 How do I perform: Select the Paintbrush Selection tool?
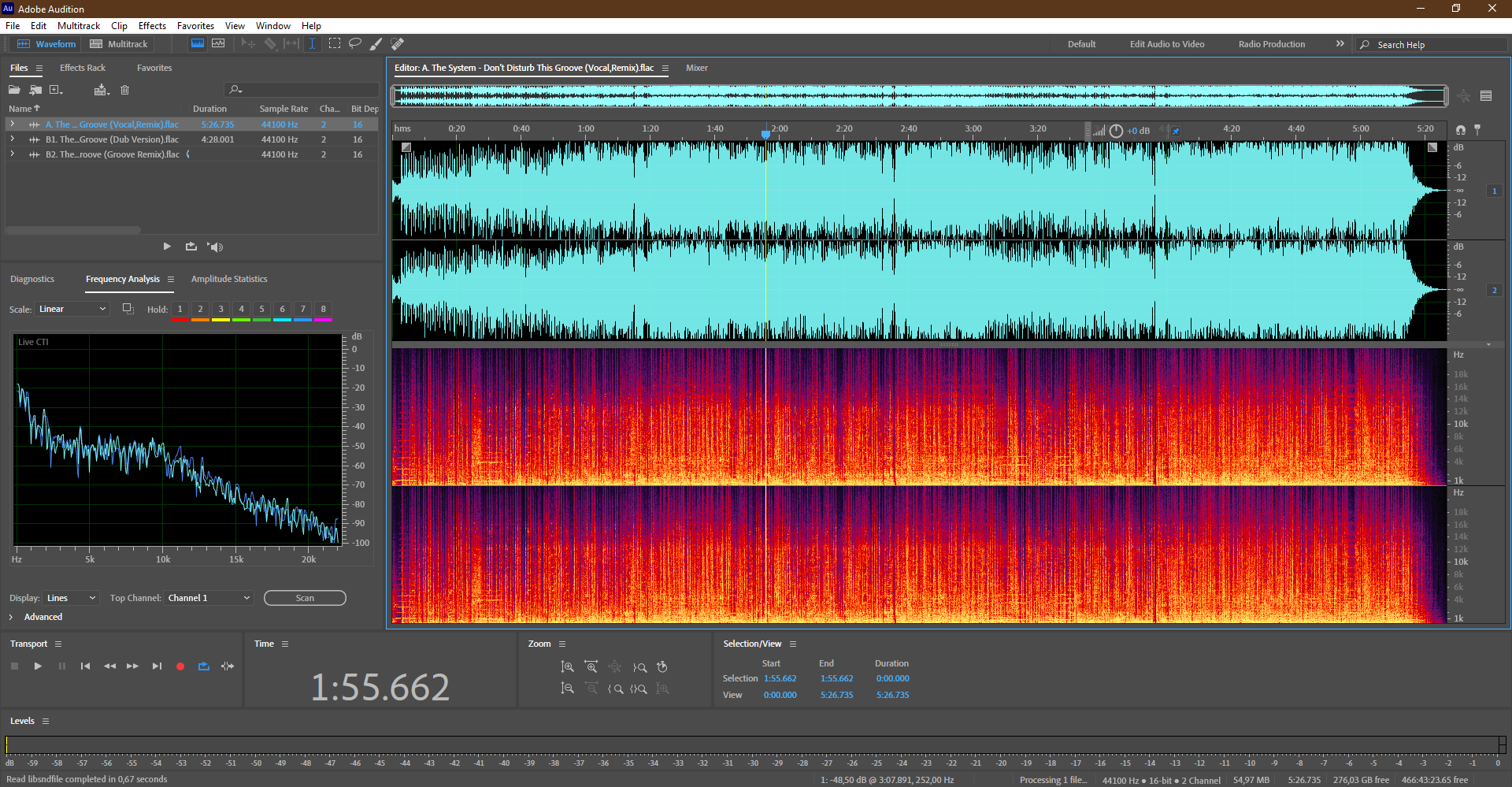(x=376, y=43)
